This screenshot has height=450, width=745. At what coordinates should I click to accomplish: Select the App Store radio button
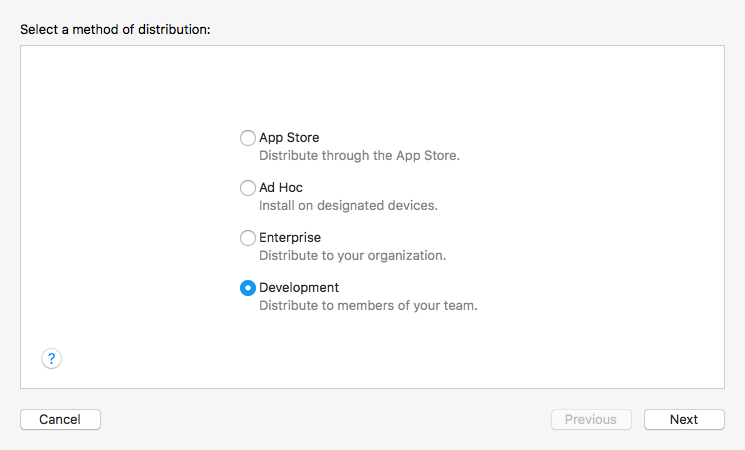[248, 138]
